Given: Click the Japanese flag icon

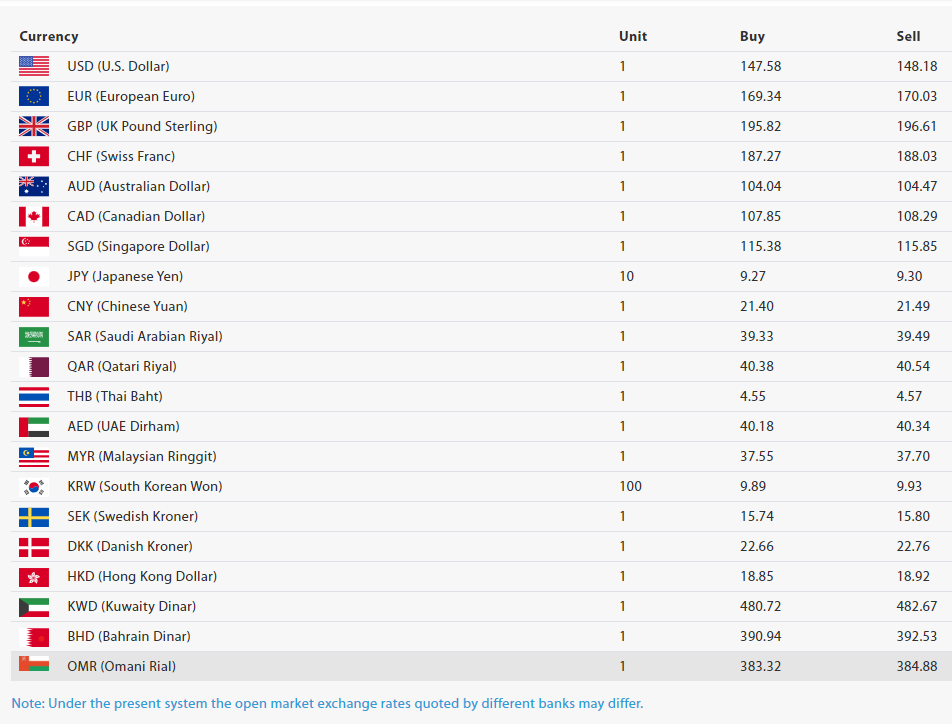Looking at the screenshot, I should pos(33,276).
